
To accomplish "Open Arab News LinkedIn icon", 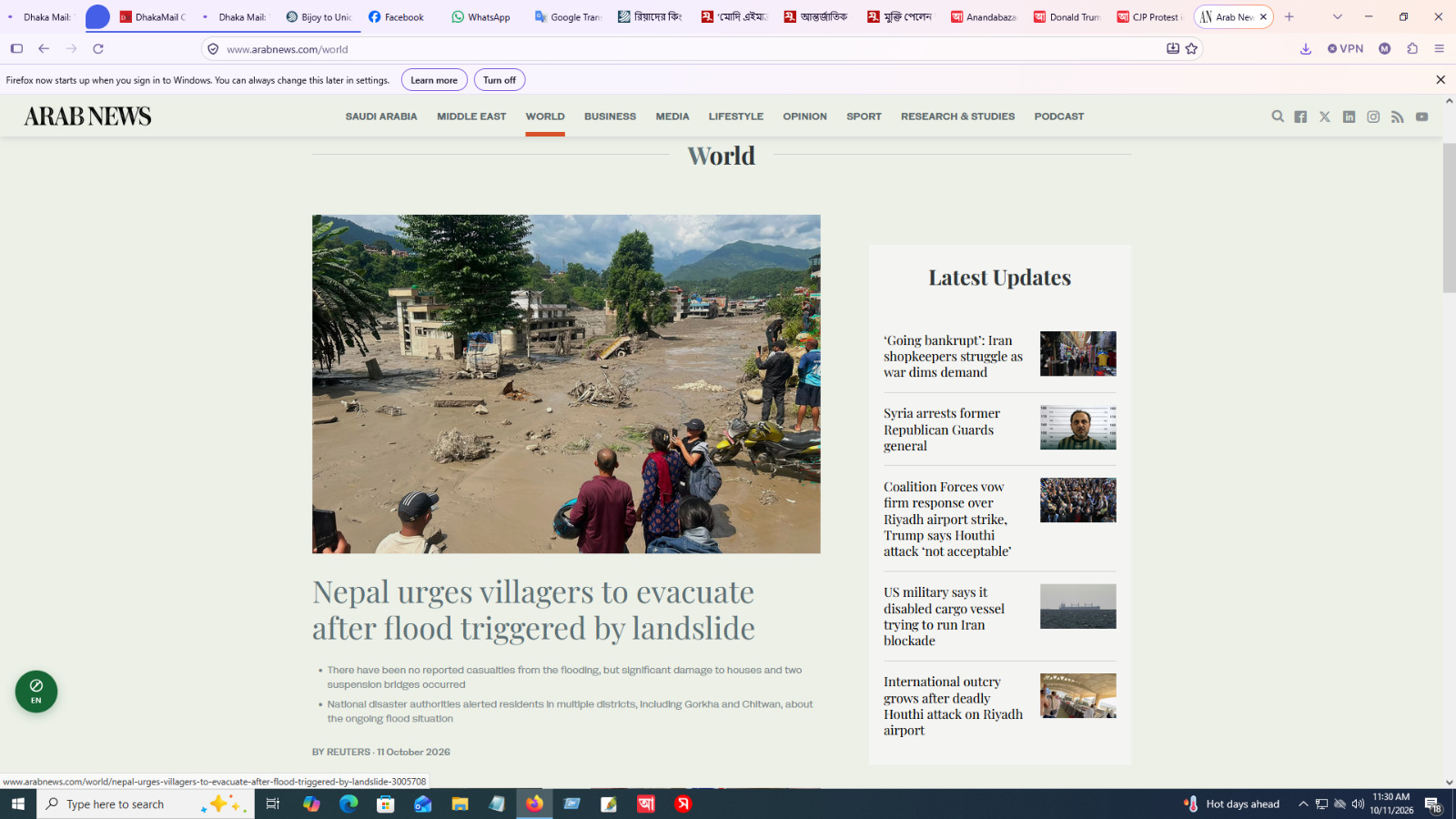I will 1349,116.
